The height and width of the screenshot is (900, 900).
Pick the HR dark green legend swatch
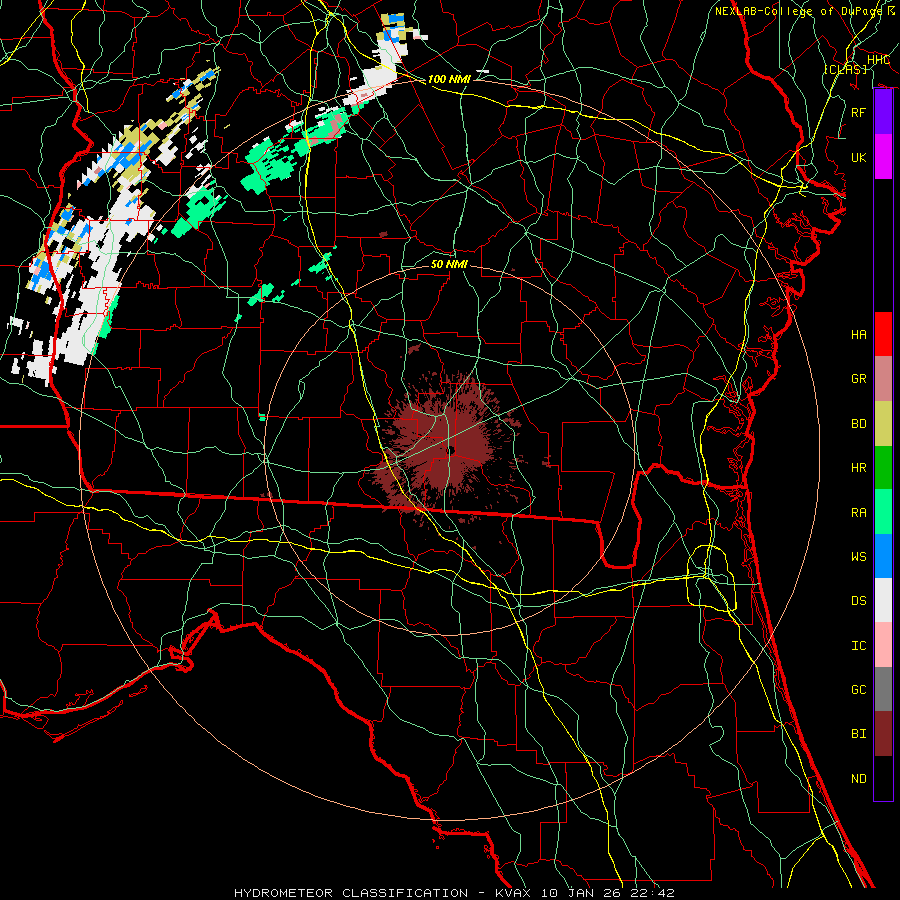(x=883, y=467)
